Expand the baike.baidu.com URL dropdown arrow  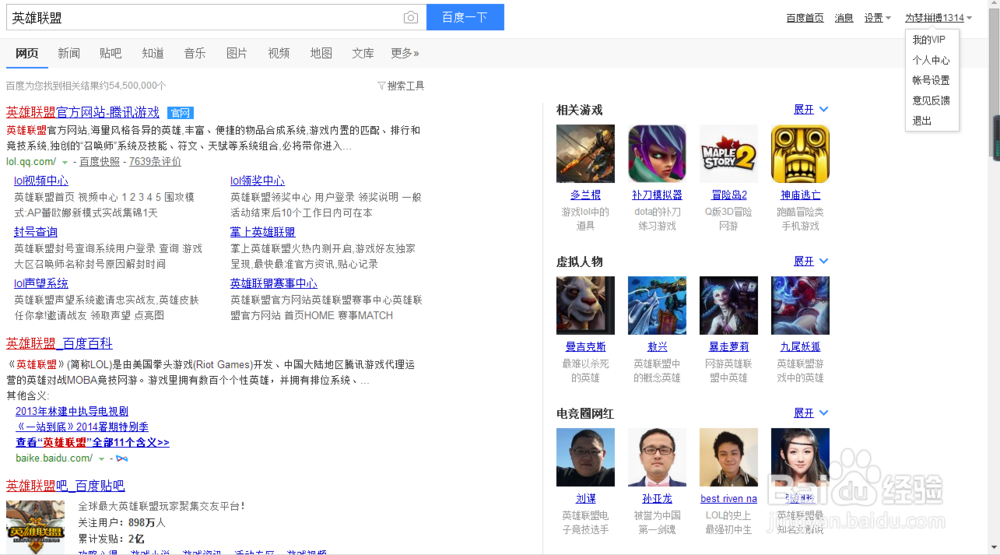click(101, 459)
